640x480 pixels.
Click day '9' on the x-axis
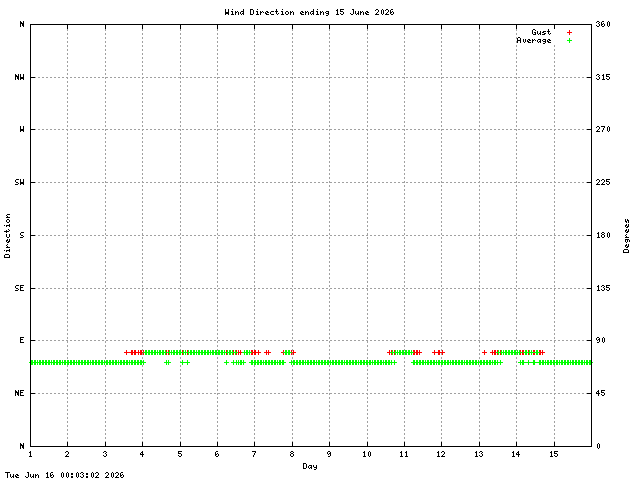(x=329, y=454)
